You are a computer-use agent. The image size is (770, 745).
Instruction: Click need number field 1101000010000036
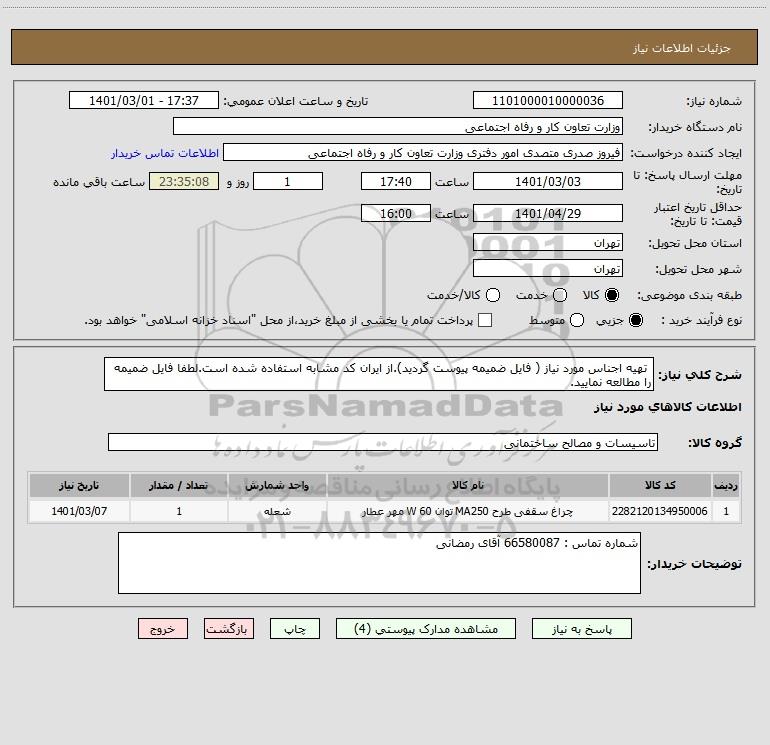click(x=548, y=100)
